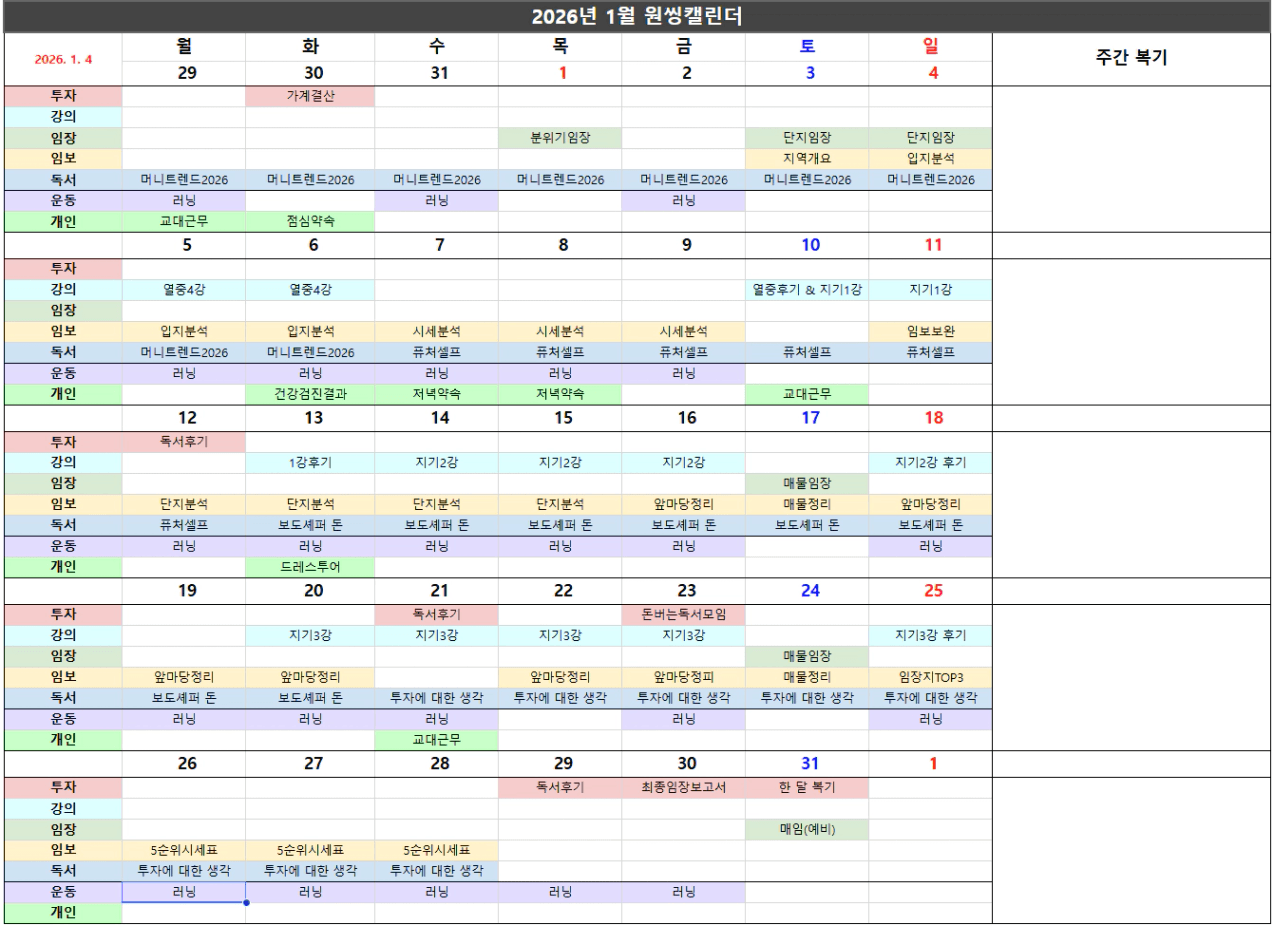Click the 돈버는독서모임 cell on the 23rd
The height and width of the screenshot is (925, 1274).
pos(683,614)
